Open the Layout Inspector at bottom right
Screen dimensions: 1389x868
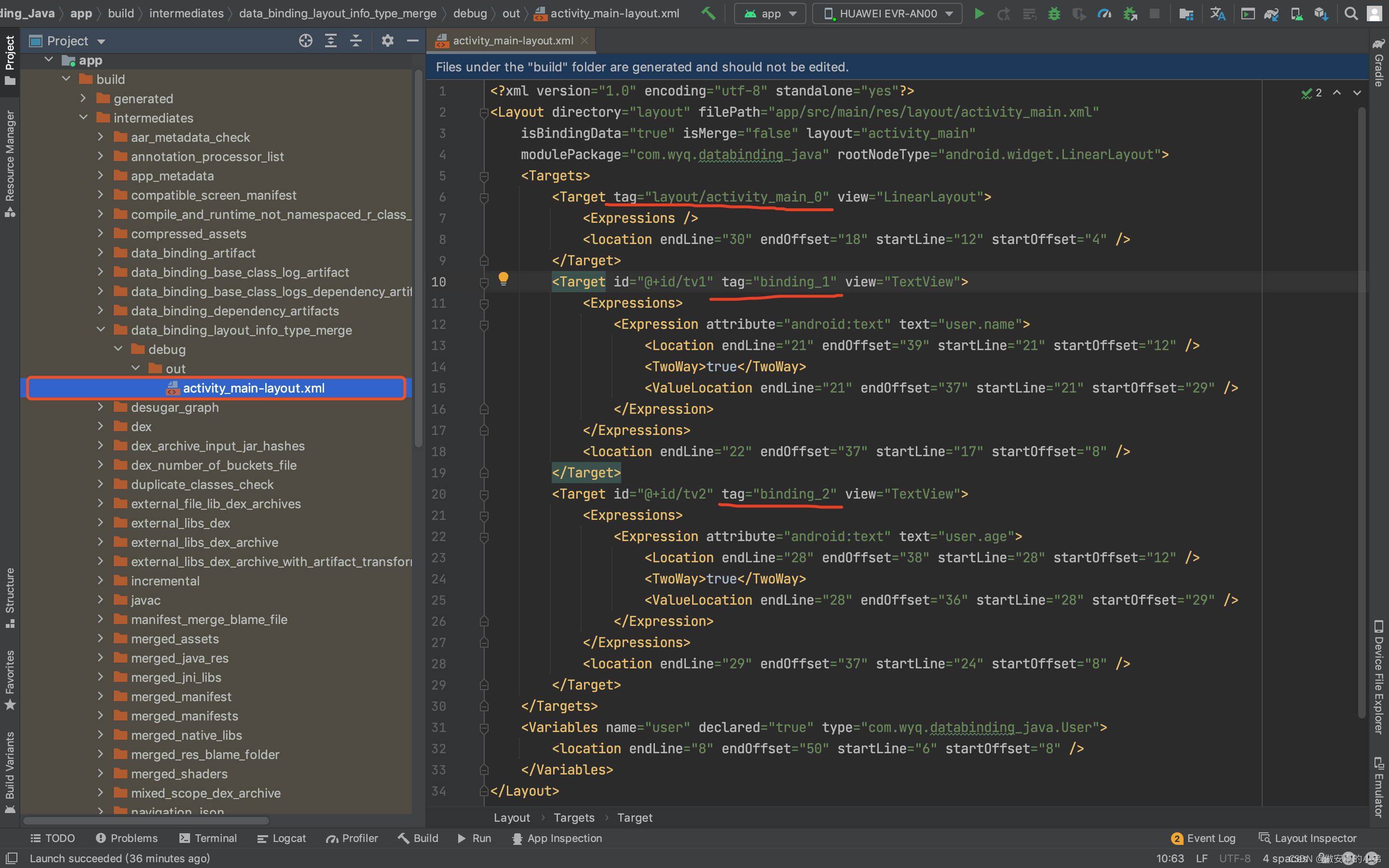[1314, 838]
